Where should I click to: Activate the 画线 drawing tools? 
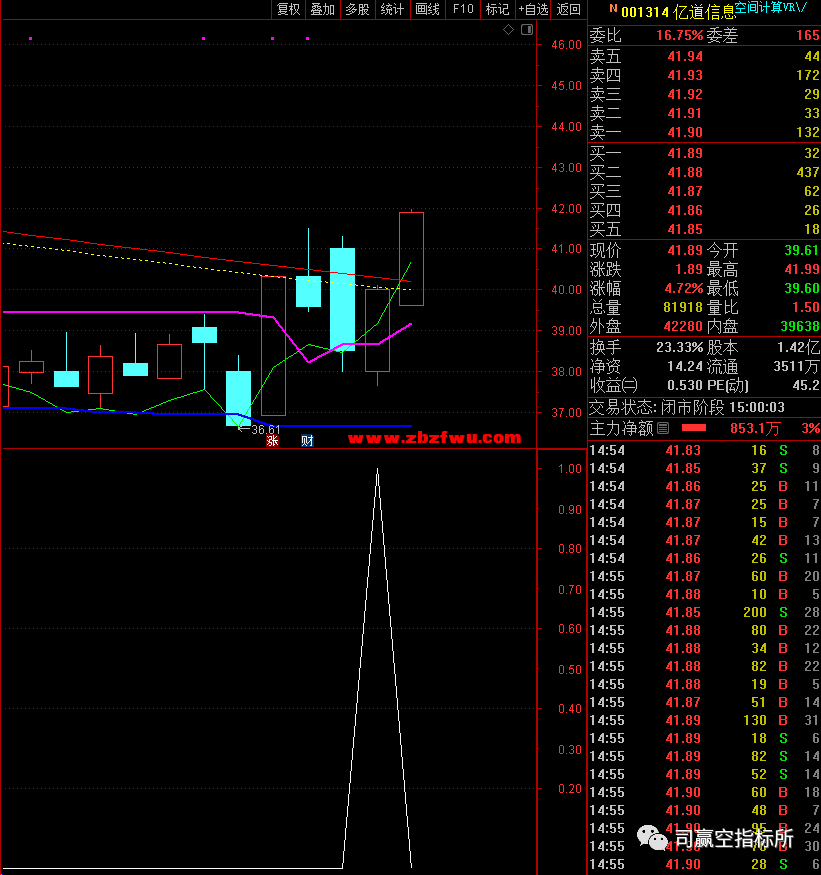point(428,9)
